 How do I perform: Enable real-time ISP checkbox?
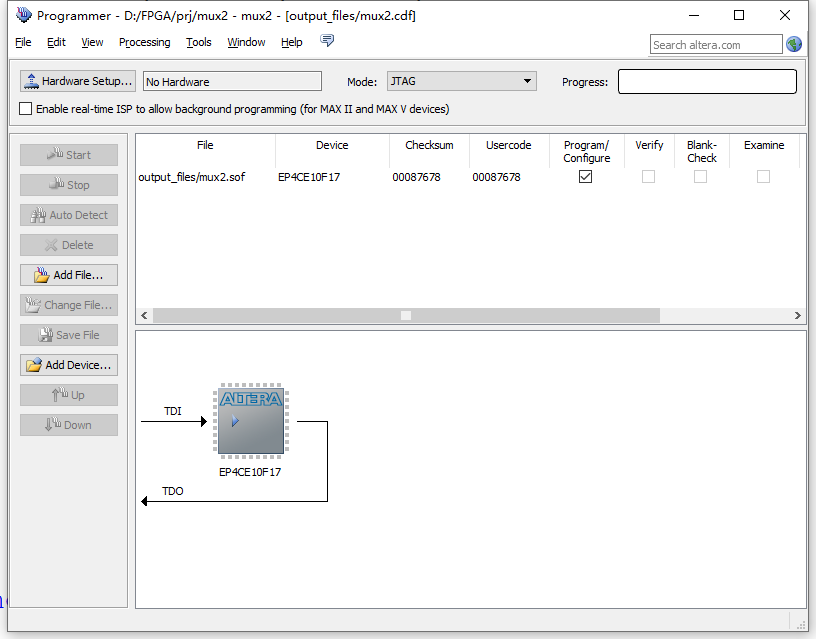pyautogui.click(x=26, y=109)
